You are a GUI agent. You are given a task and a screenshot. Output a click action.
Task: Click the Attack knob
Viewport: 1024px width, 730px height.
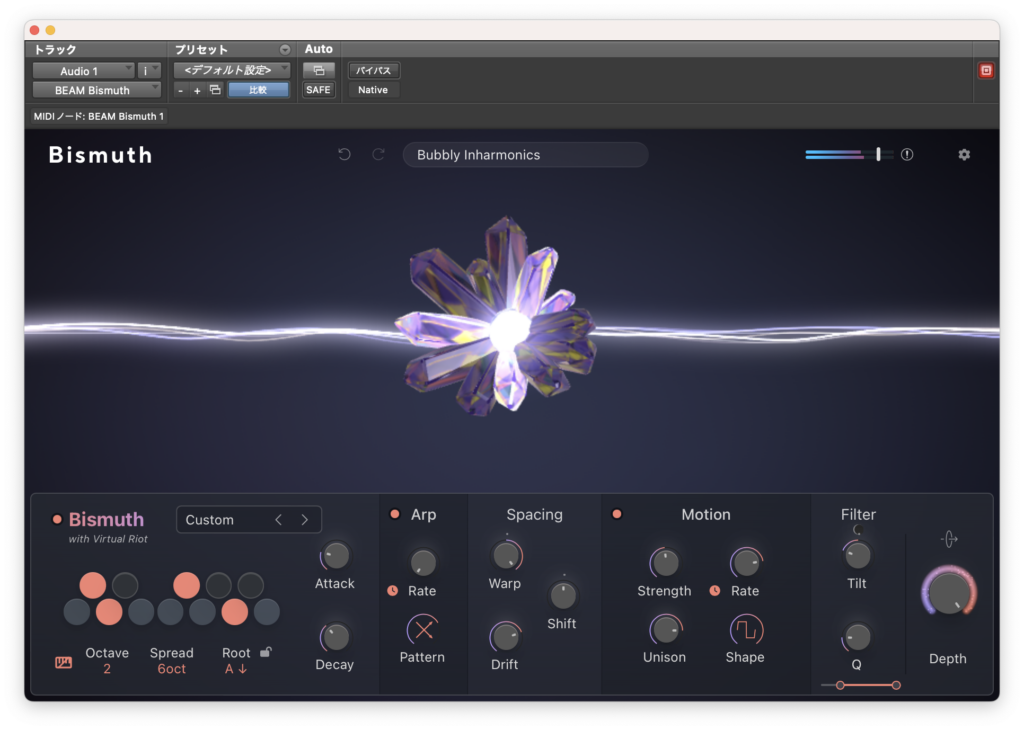[336, 556]
